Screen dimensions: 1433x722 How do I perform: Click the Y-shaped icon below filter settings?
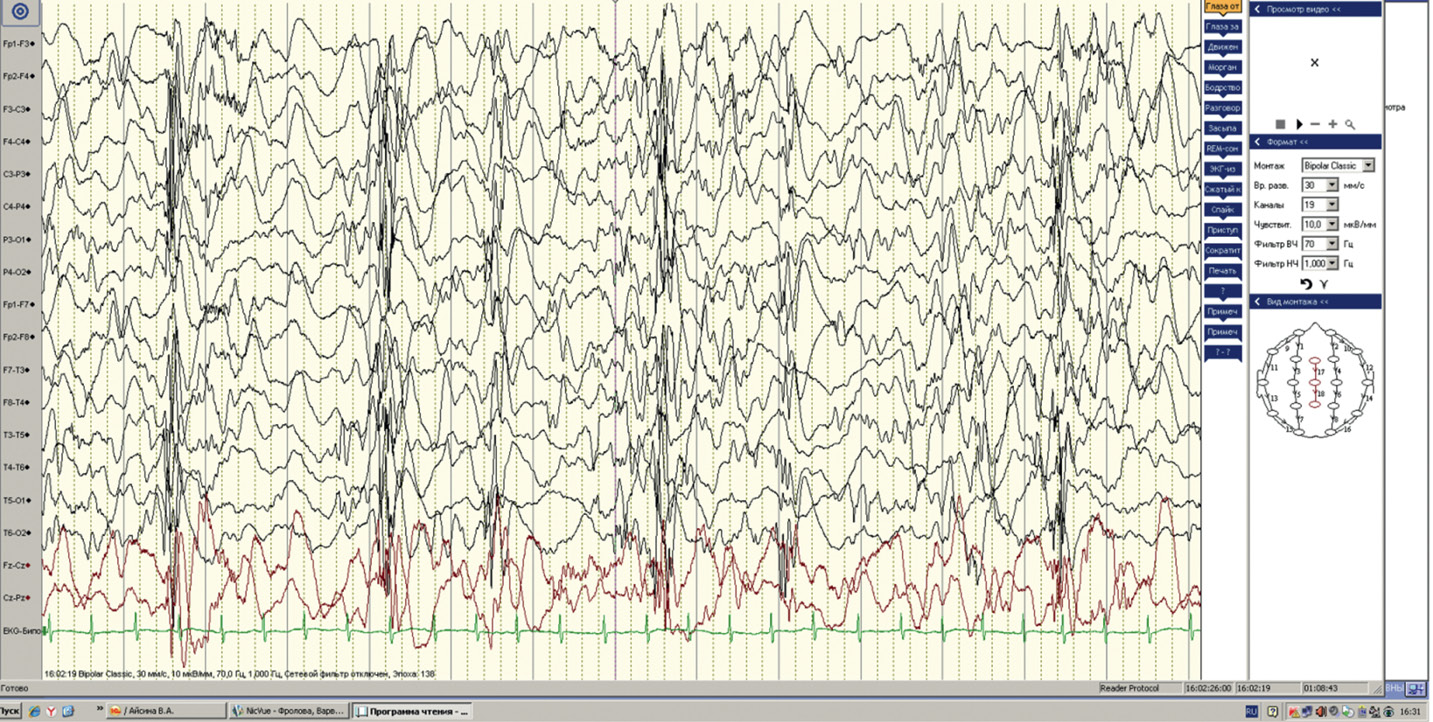1324,284
